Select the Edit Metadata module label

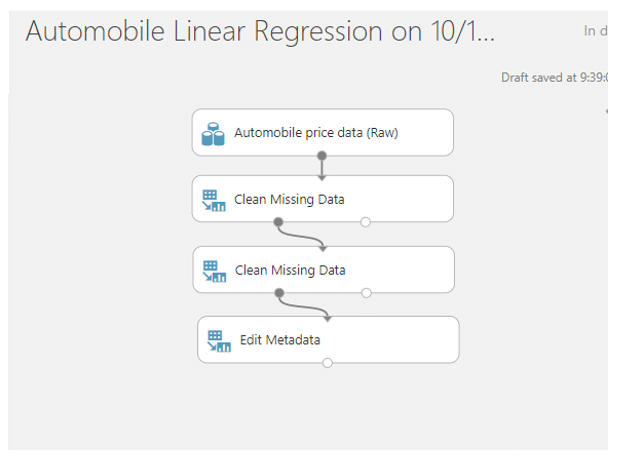[280, 340]
